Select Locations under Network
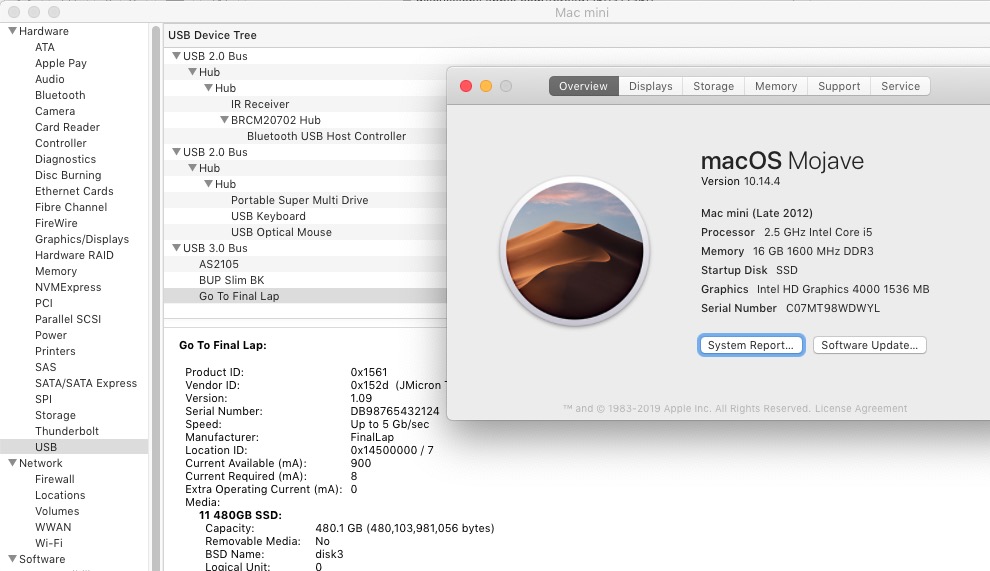 60,495
